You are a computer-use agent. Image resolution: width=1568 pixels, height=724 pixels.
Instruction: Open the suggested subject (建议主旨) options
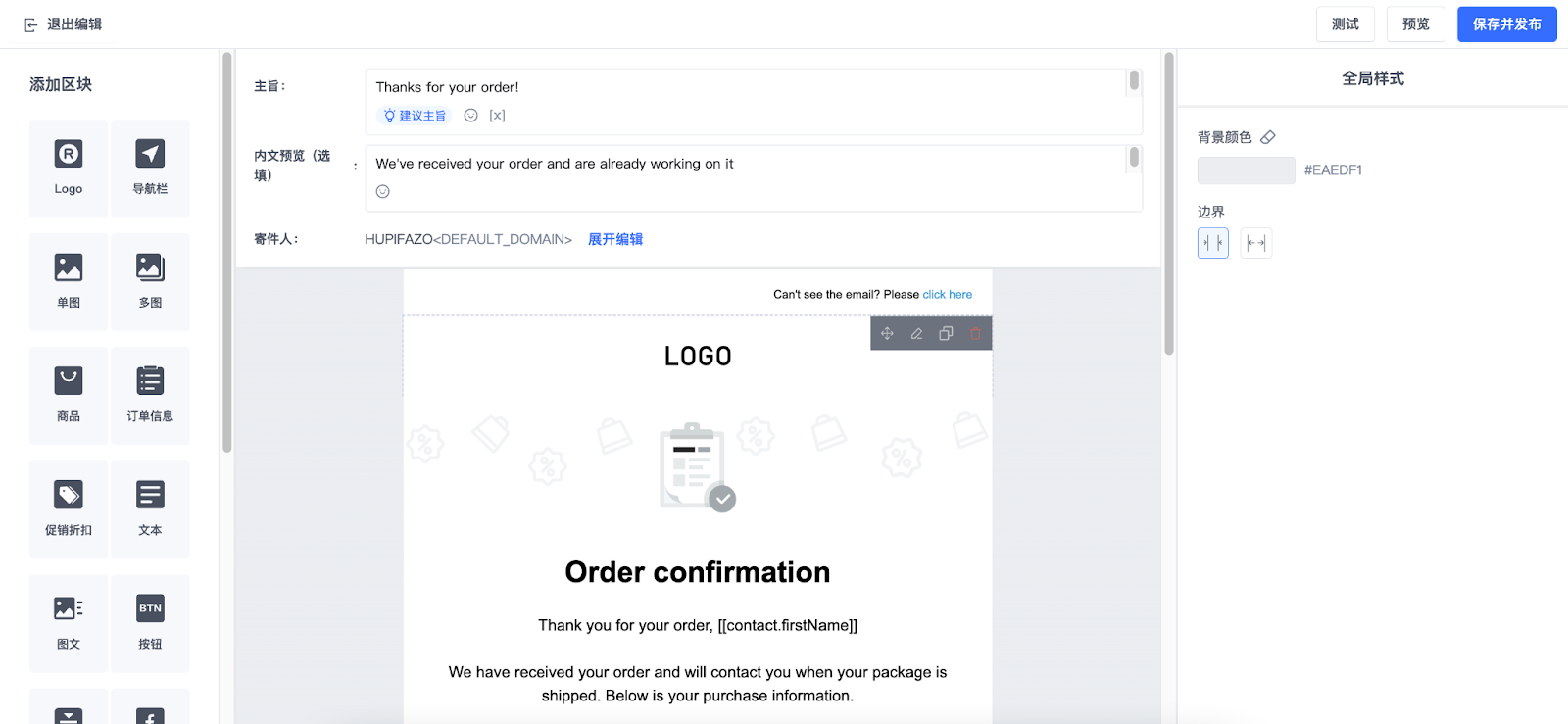pyautogui.click(x=415, y=116)
